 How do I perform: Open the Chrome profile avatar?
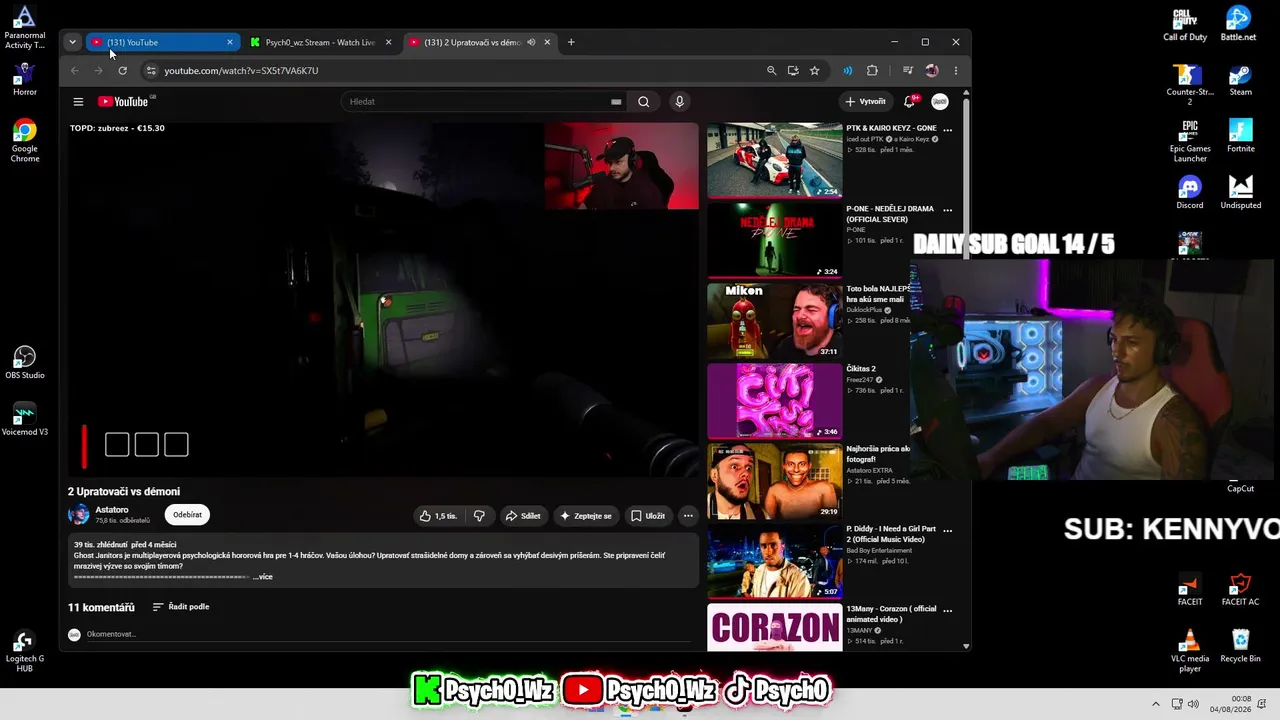point(932,70)
